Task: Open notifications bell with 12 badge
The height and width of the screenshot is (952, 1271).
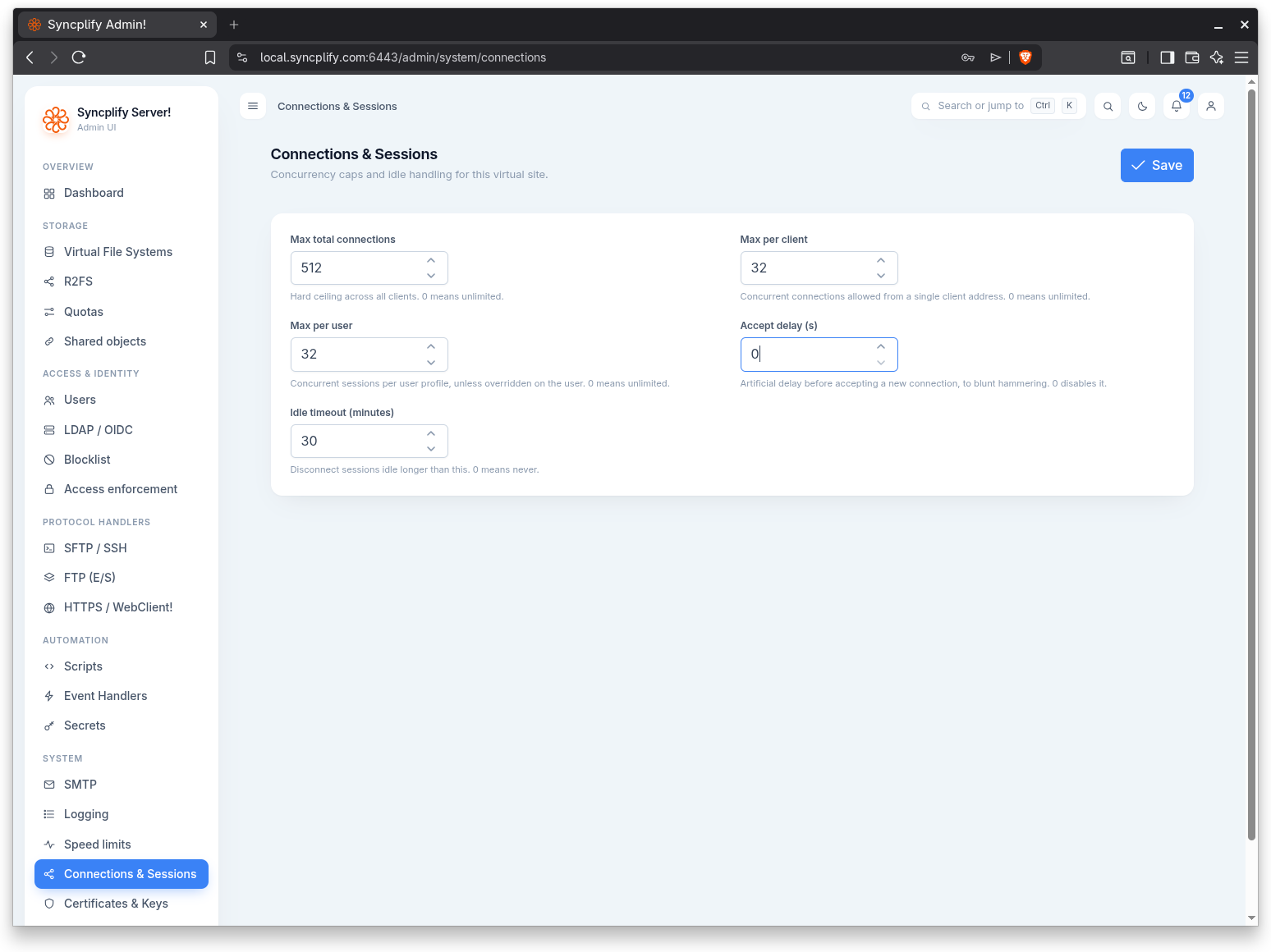Action: [x=1177, y=106]
